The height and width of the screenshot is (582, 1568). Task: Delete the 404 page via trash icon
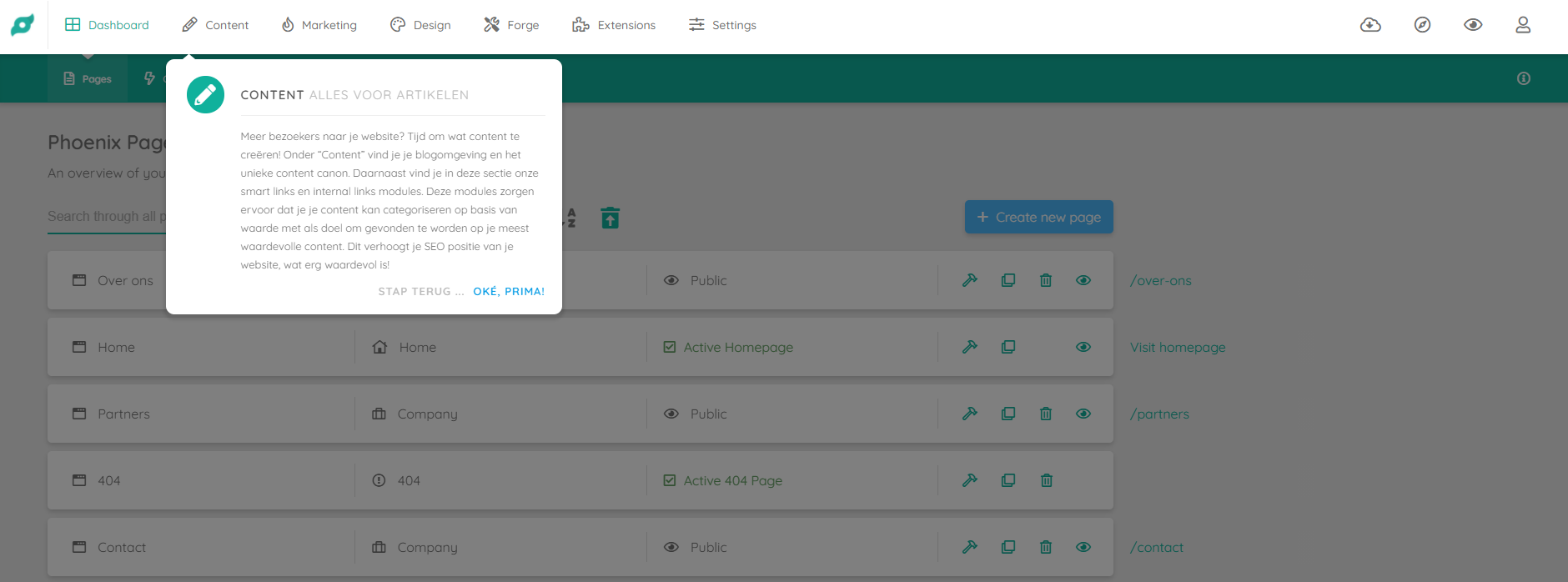coord(1046,480)
